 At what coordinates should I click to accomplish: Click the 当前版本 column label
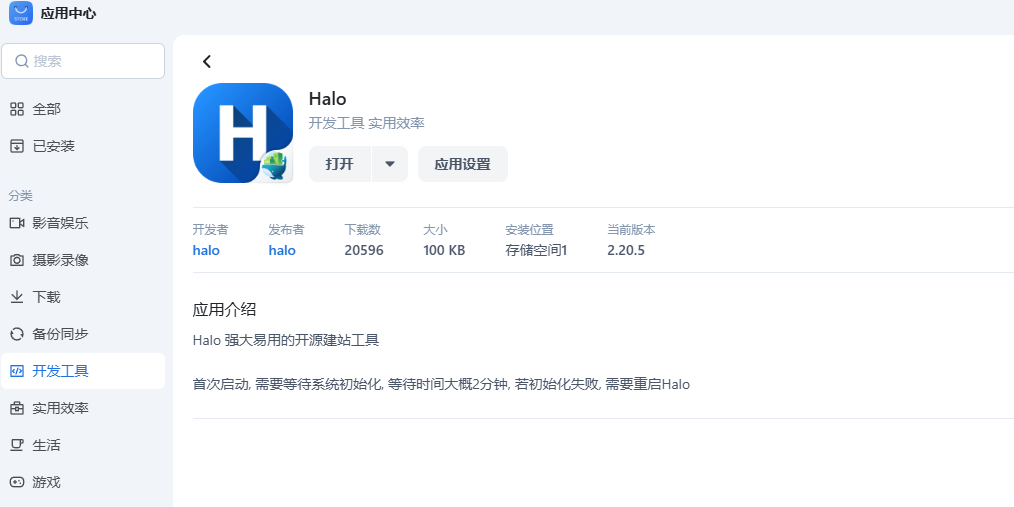631,230
